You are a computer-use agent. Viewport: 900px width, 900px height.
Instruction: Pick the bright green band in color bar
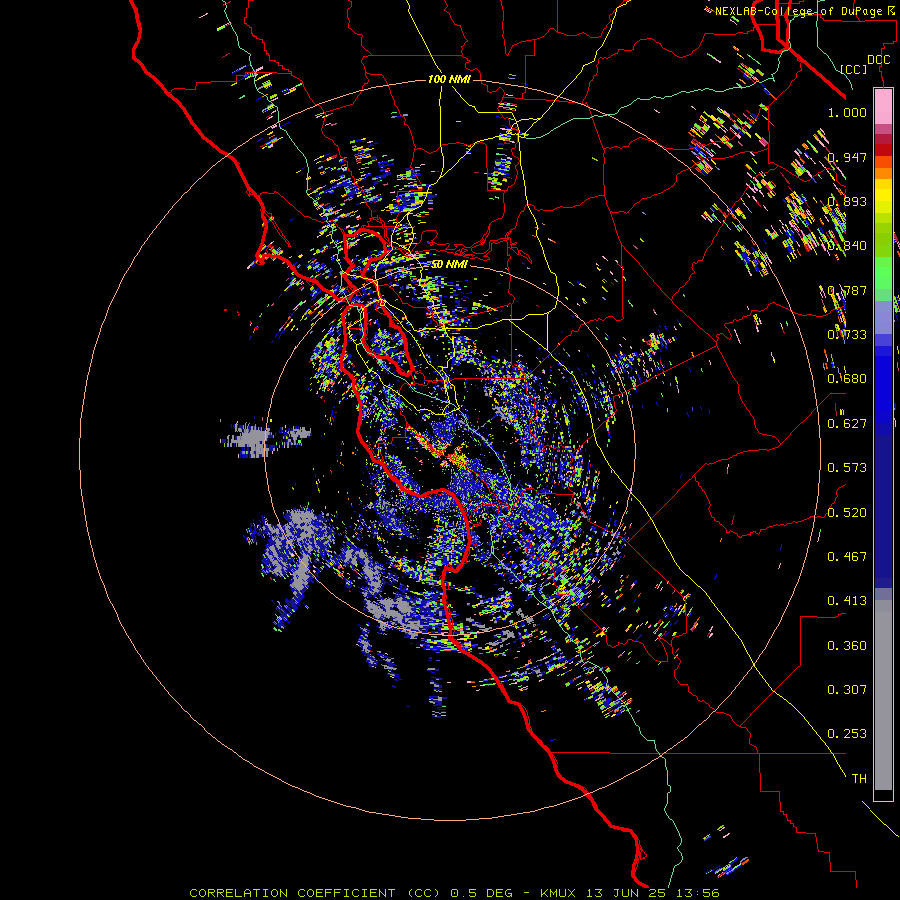pyautogui.click(x=883, y=273)
